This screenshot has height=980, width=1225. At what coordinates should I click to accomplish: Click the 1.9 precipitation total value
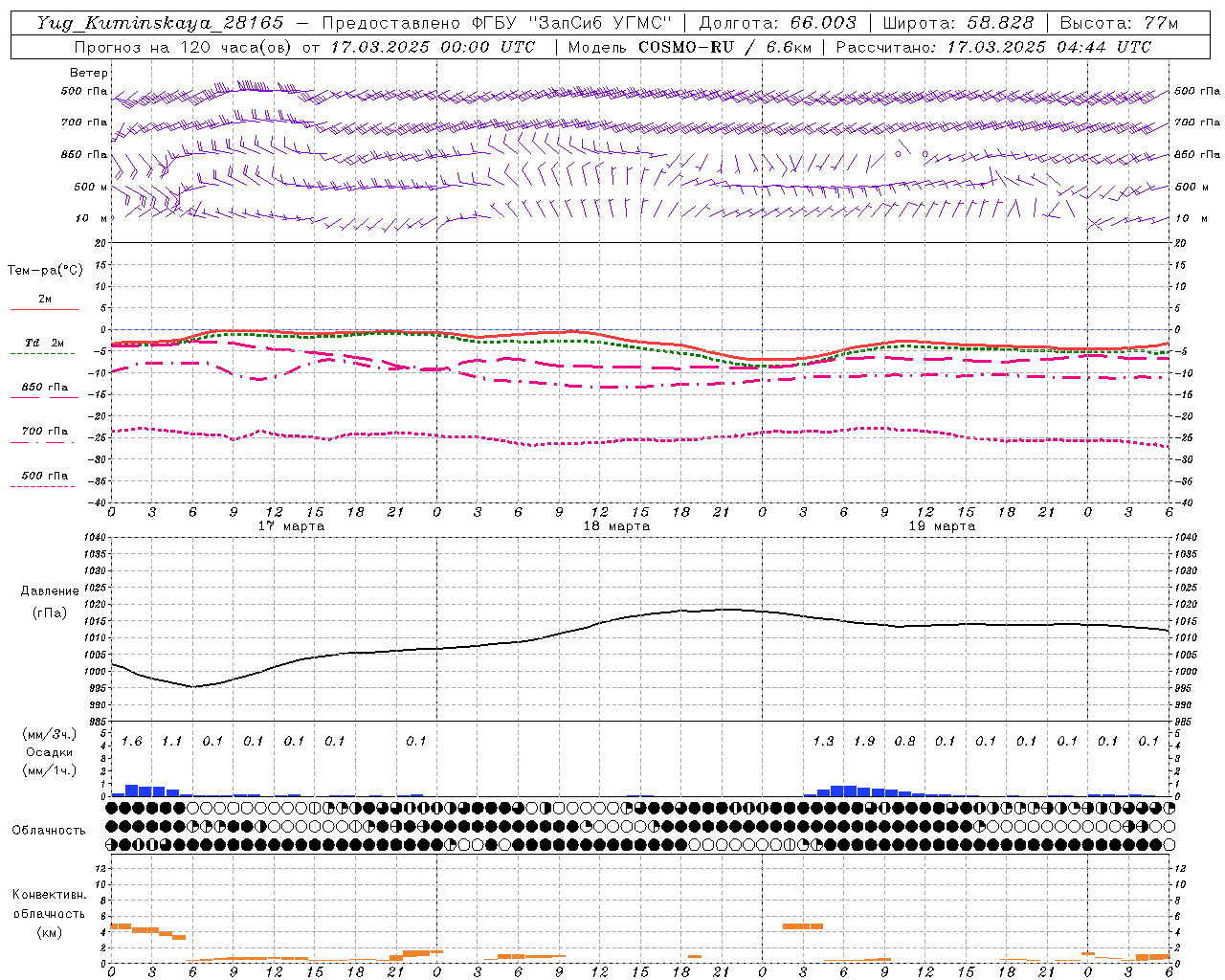tap(864, 742)
